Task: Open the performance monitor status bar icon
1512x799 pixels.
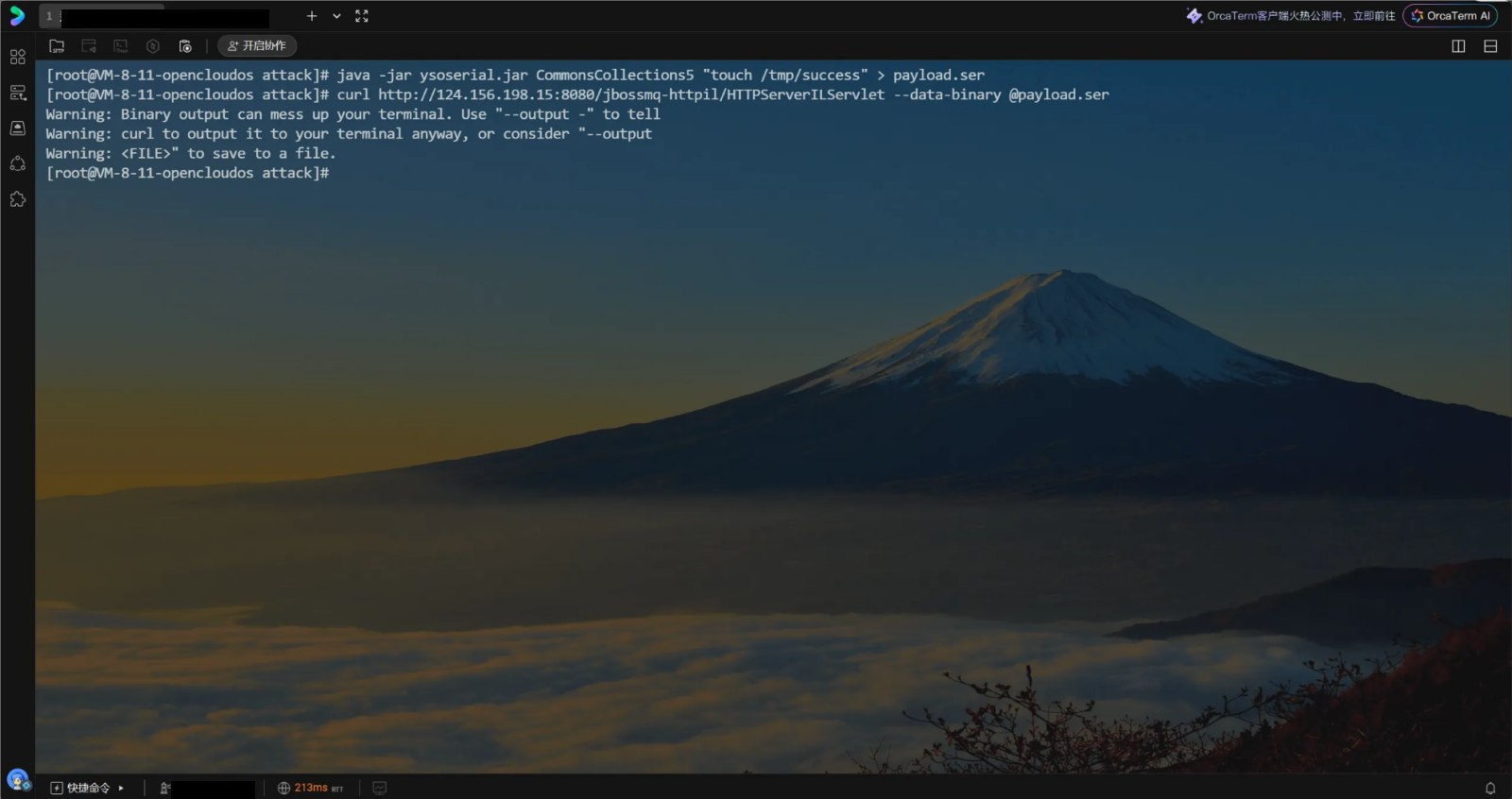Action: pos(380,788)
